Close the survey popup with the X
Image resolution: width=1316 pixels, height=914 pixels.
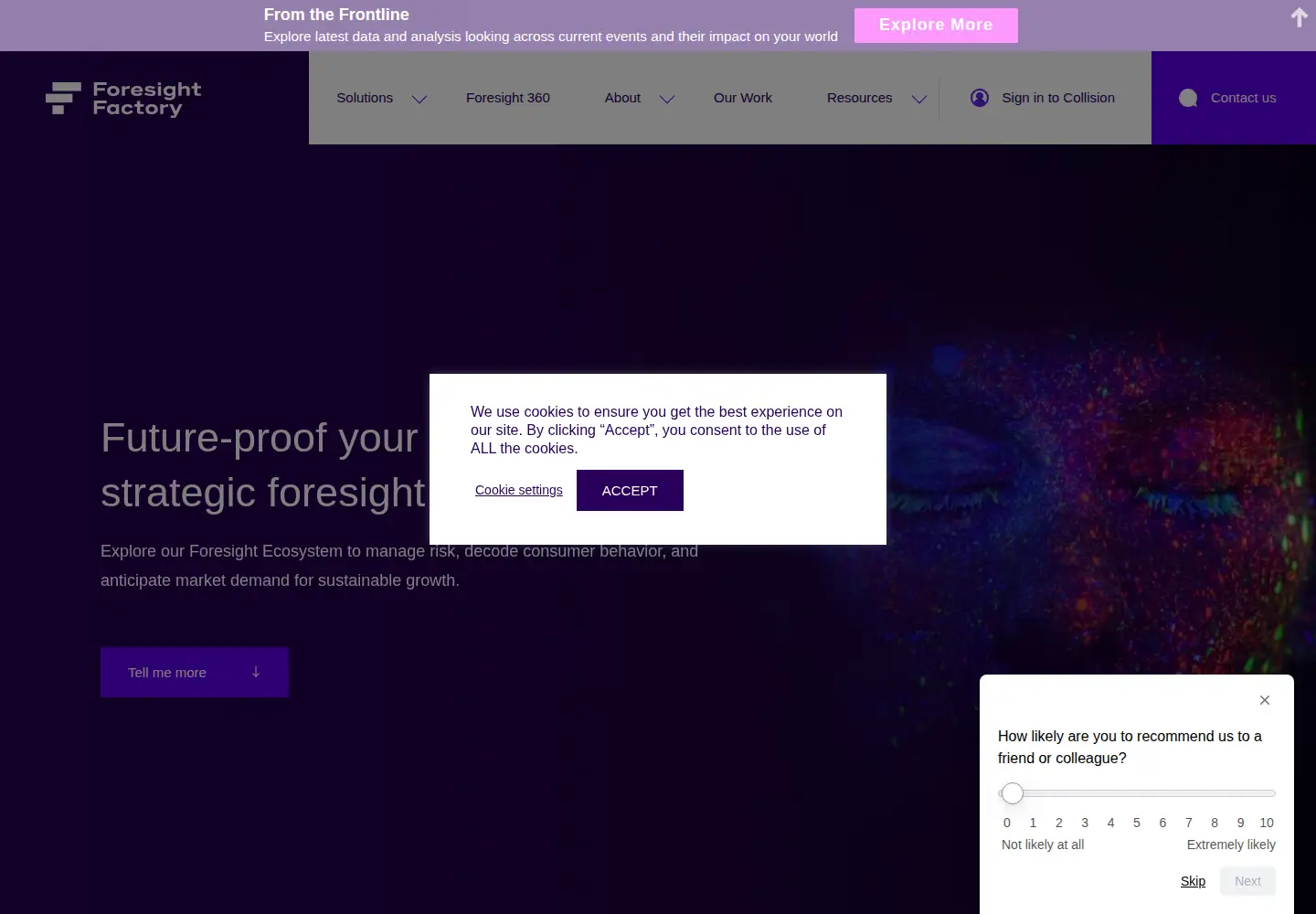tap(1265, 700)
